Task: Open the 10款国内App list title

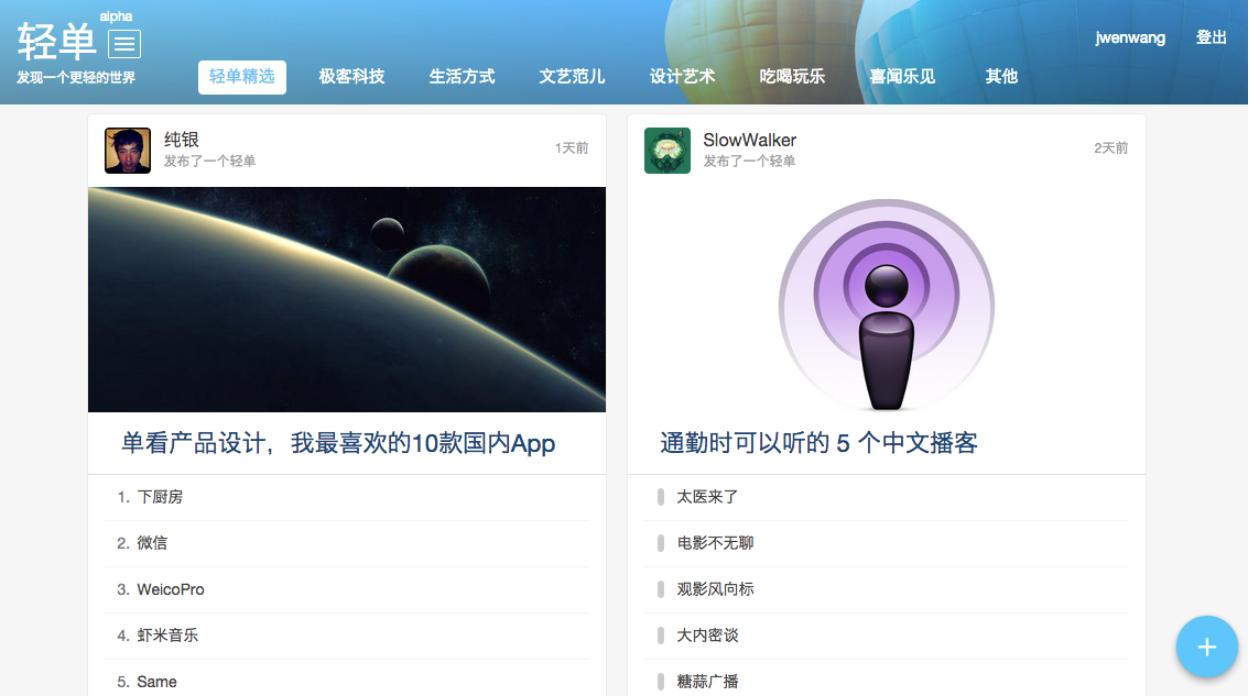Action: [x=338, y=443]
